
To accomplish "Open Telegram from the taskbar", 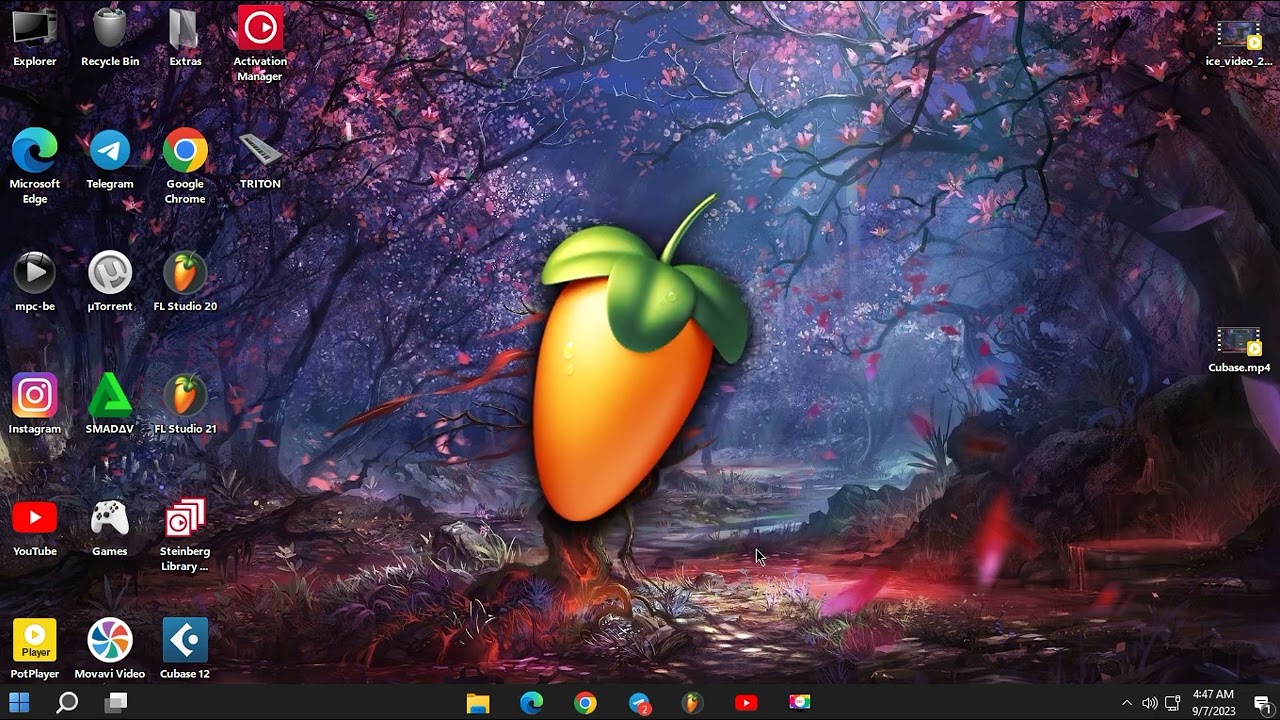I will click(x=640, y=703).
